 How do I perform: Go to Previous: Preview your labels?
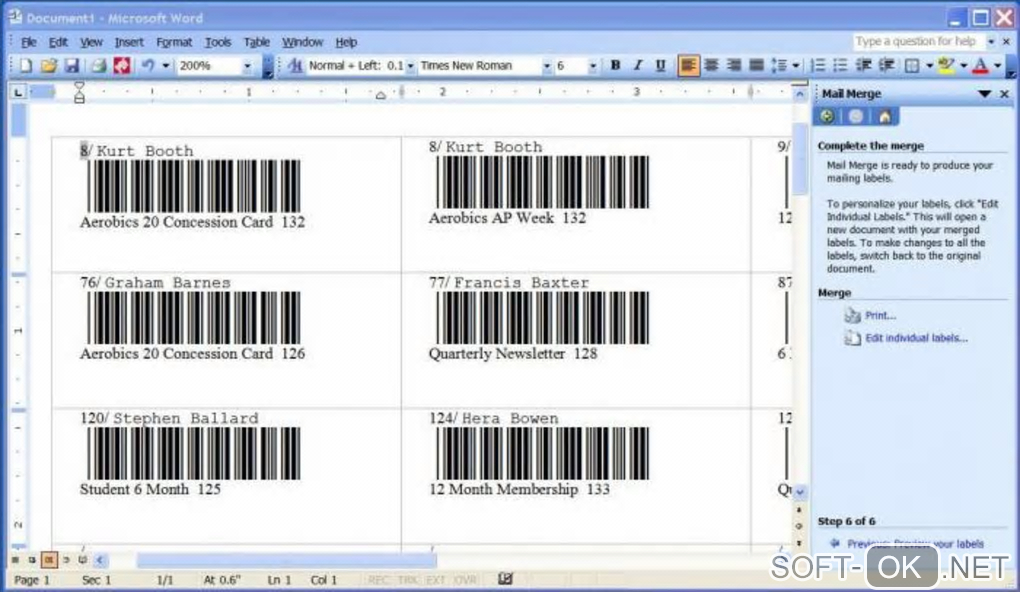(x=915, y=544)
